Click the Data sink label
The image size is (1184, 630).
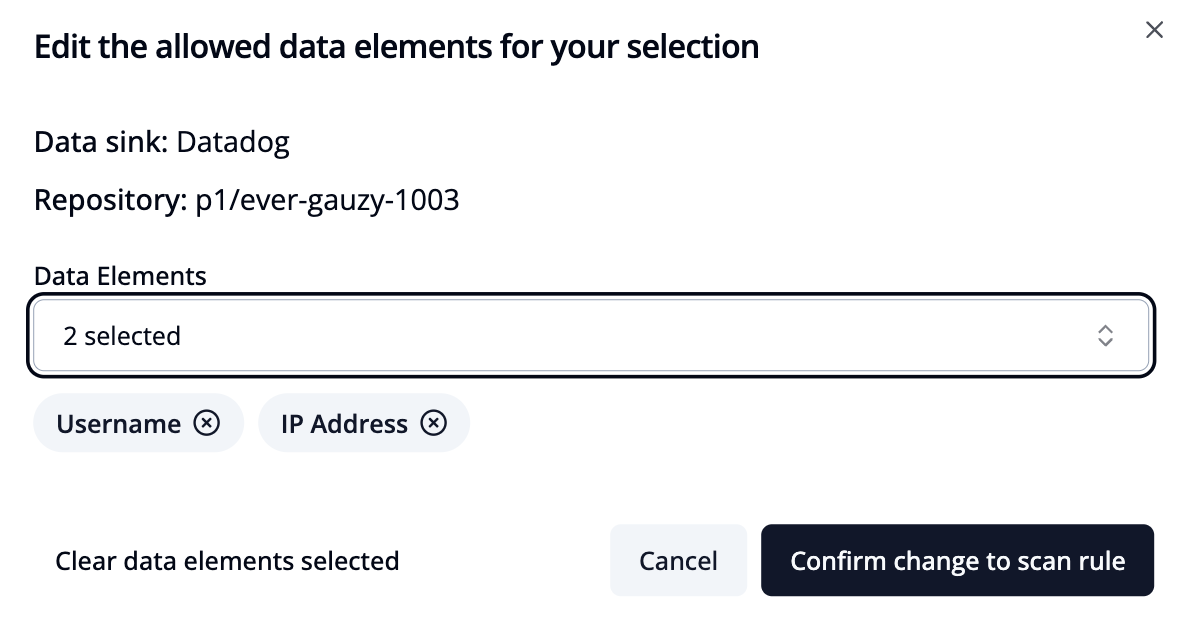(101, 142)
